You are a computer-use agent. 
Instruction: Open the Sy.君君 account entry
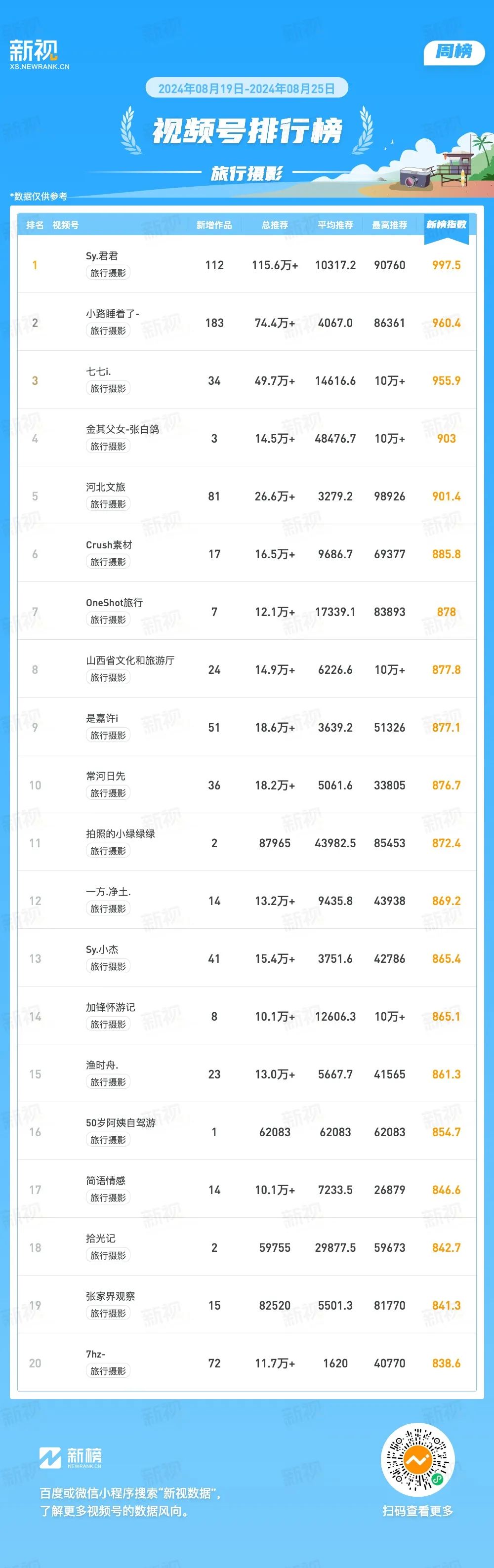point(102,256)
